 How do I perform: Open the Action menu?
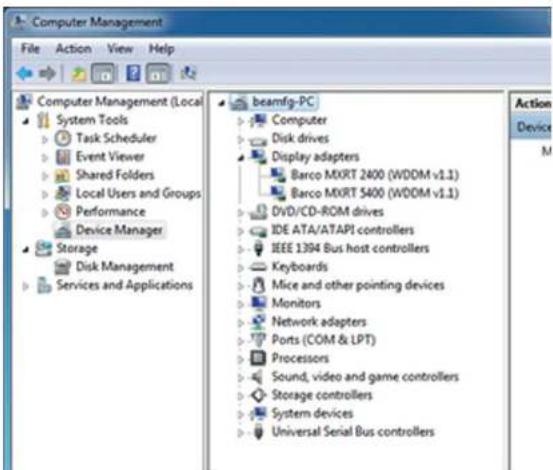pos(74,48)
